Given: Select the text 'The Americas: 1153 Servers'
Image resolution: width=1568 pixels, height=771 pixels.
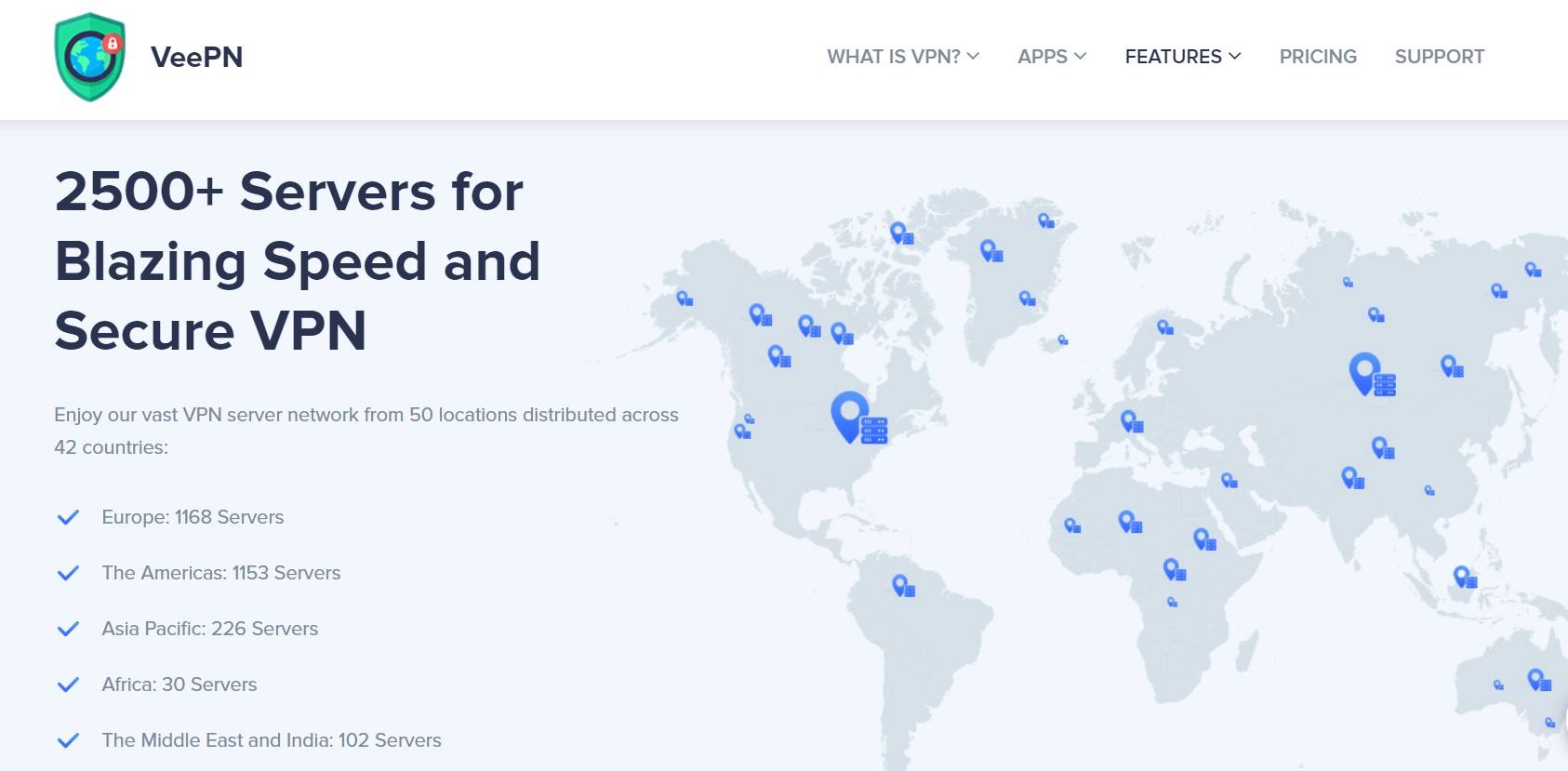Looking at the screenshot, I should point(221,573).
